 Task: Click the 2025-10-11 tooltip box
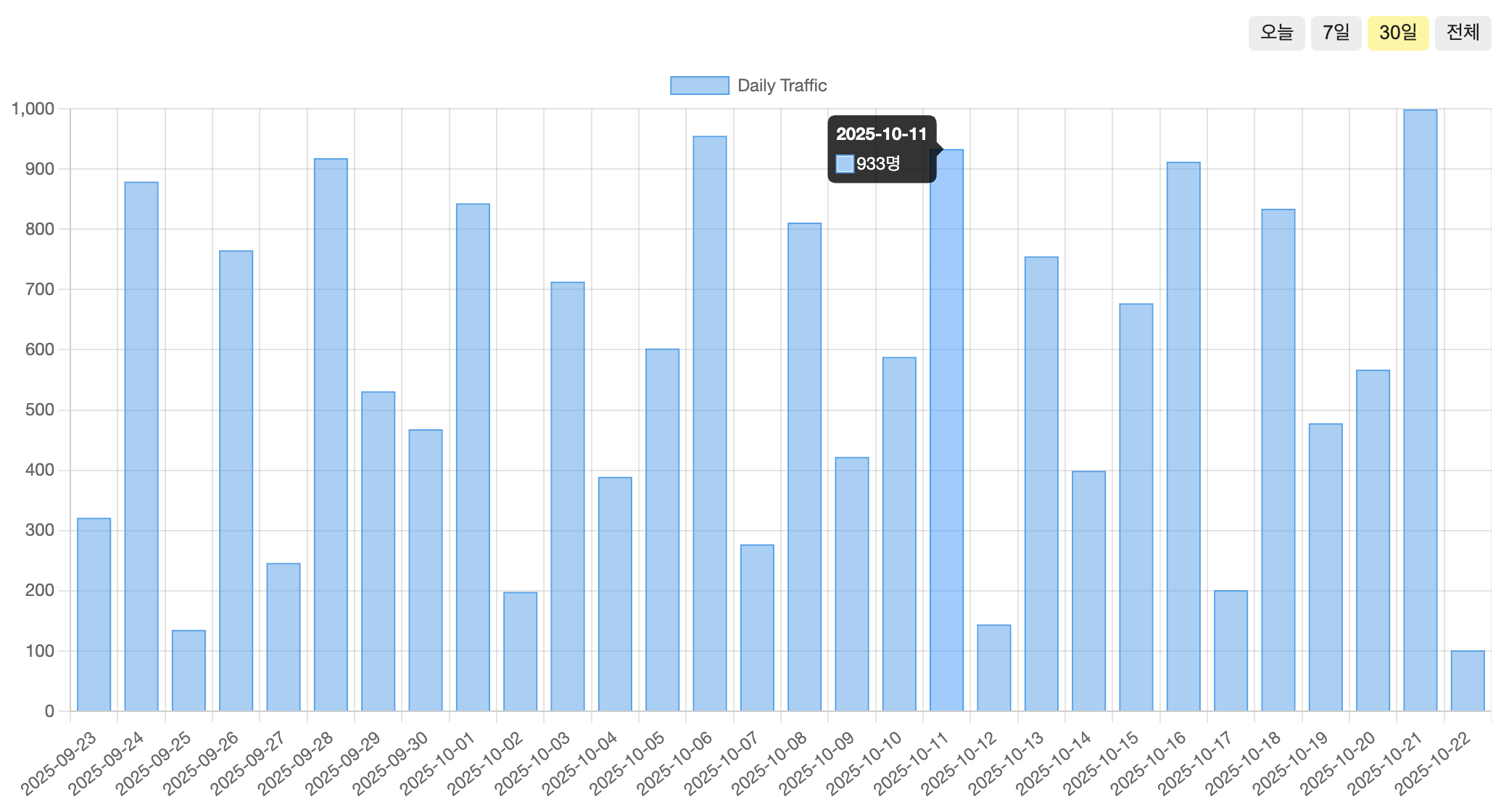tap(882, 149)
